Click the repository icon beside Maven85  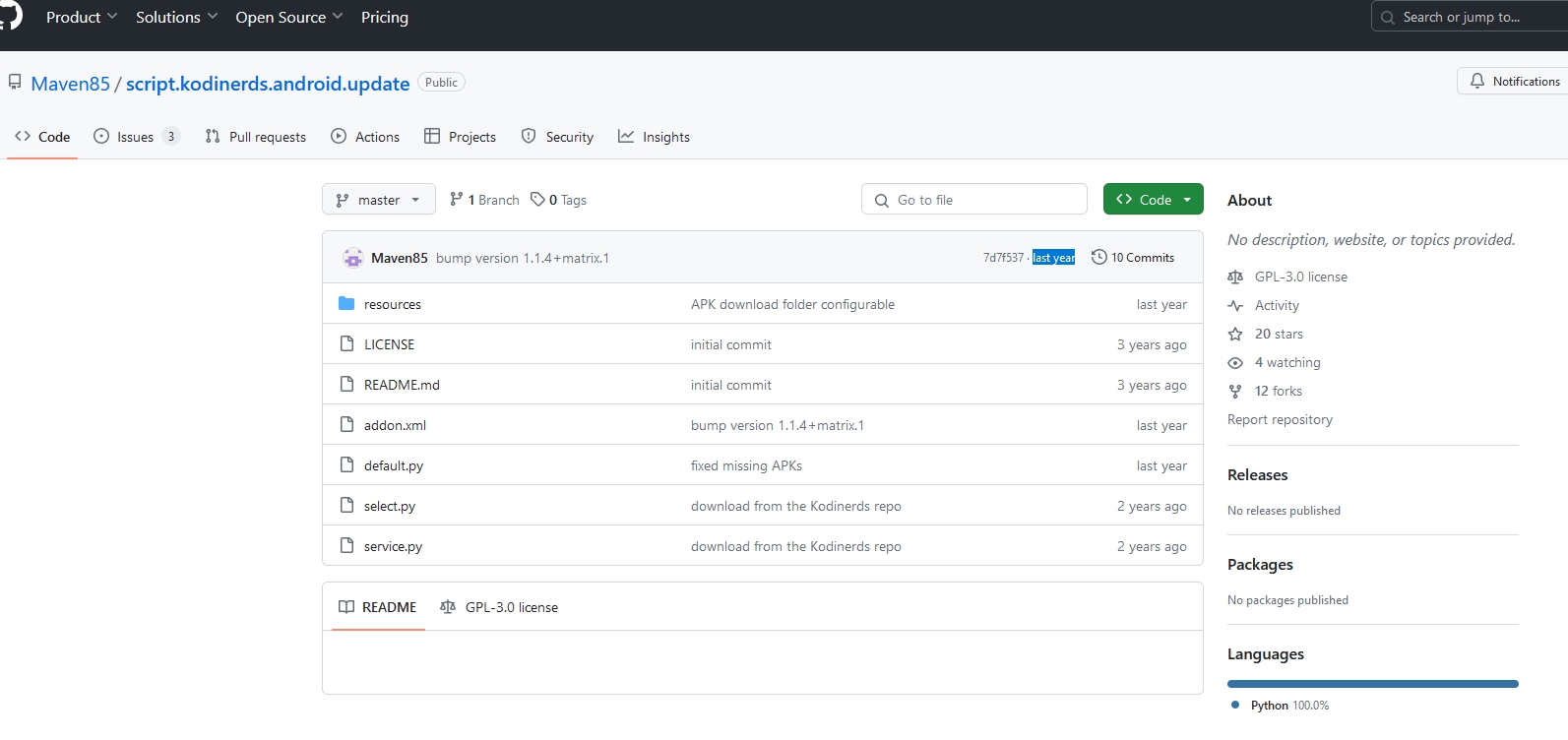(x=15, y=82)
